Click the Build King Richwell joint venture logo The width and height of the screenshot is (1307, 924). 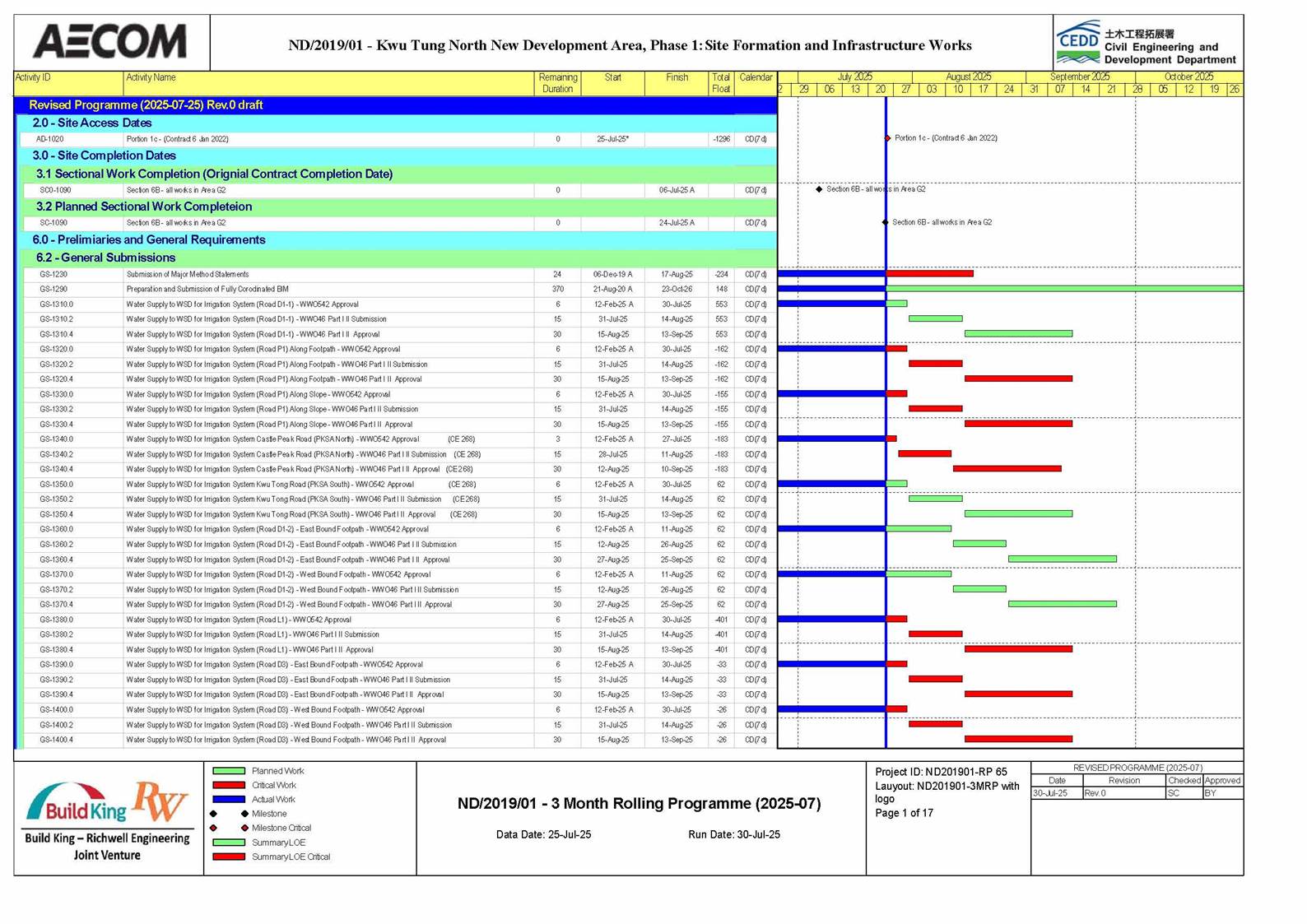pyautogui.click(x=108, y=820)
